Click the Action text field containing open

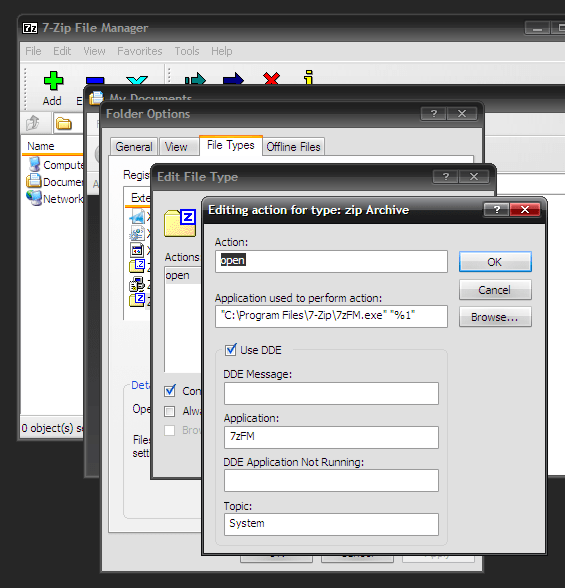point(331,261)
